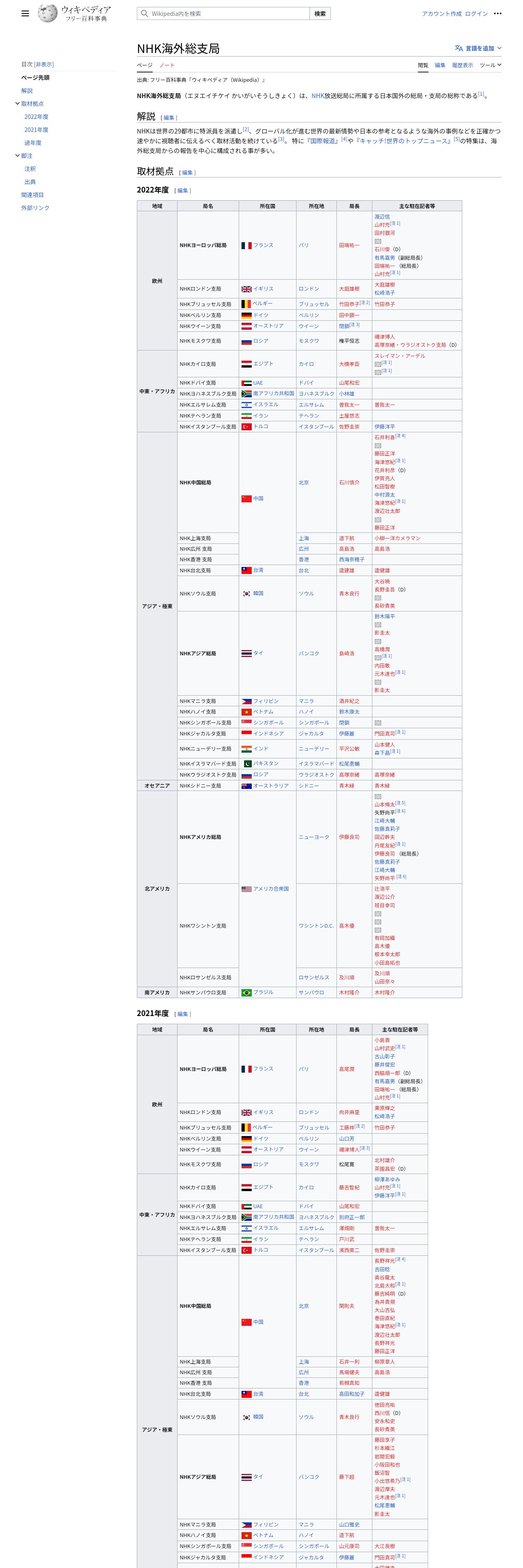Click the ログイン link
Screen dimensions: 523x1568
point(476,13)
